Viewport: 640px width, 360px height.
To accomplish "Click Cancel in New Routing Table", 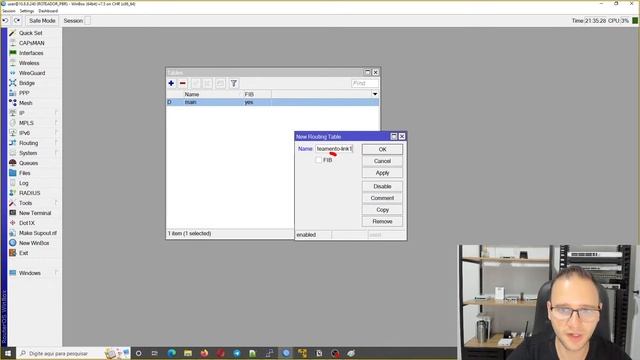I will pyautogui.click(x=382, y=161).
